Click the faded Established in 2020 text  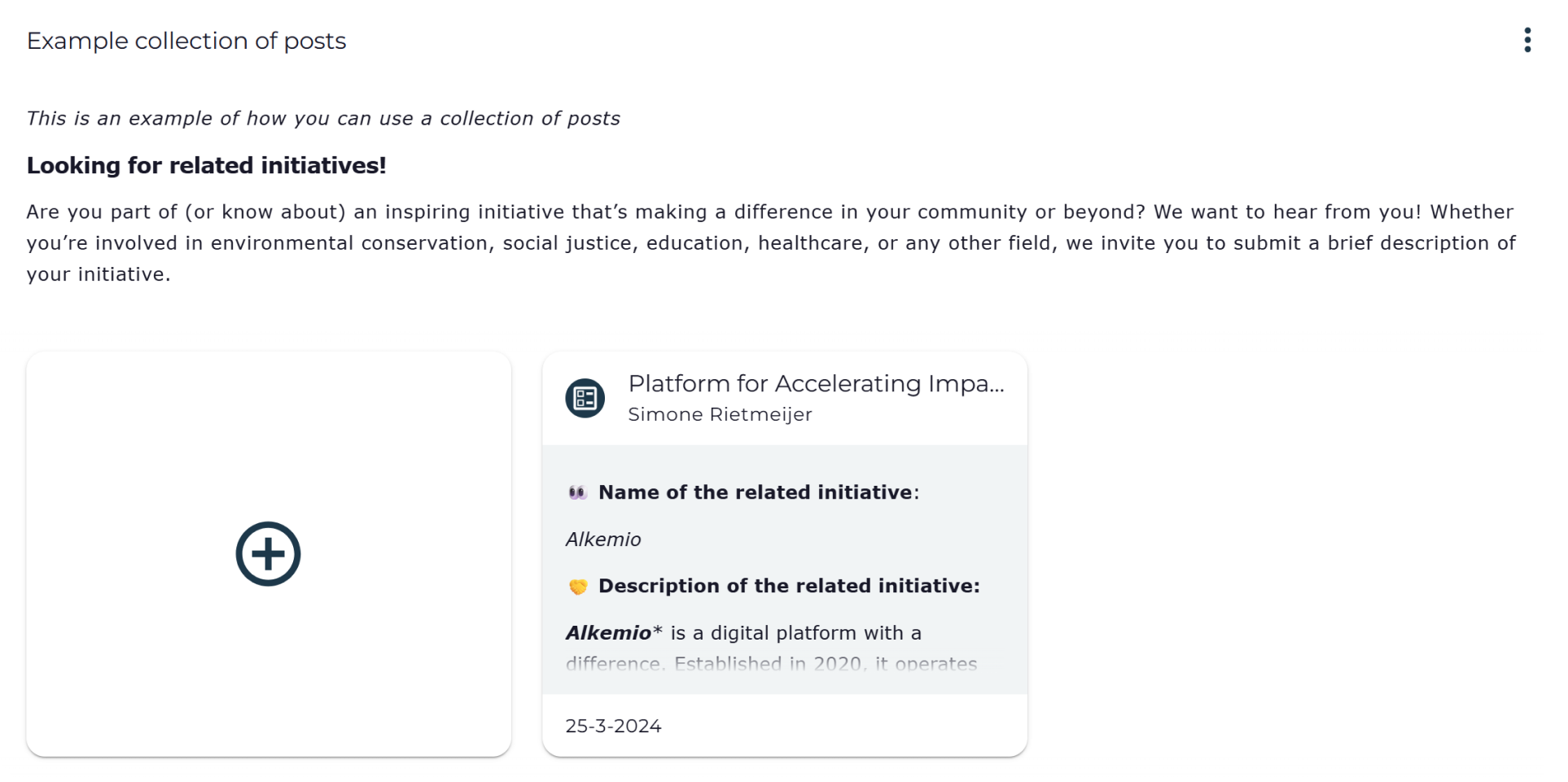point(767,664)
